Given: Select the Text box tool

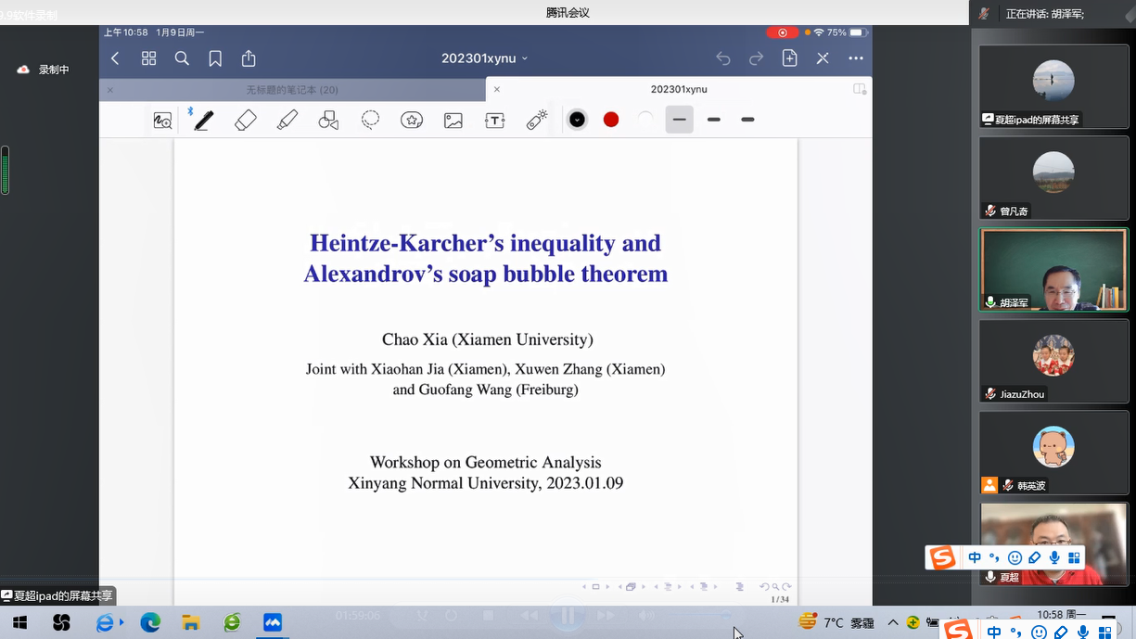Looking at the screenshot, I should (x=495, y=120).
